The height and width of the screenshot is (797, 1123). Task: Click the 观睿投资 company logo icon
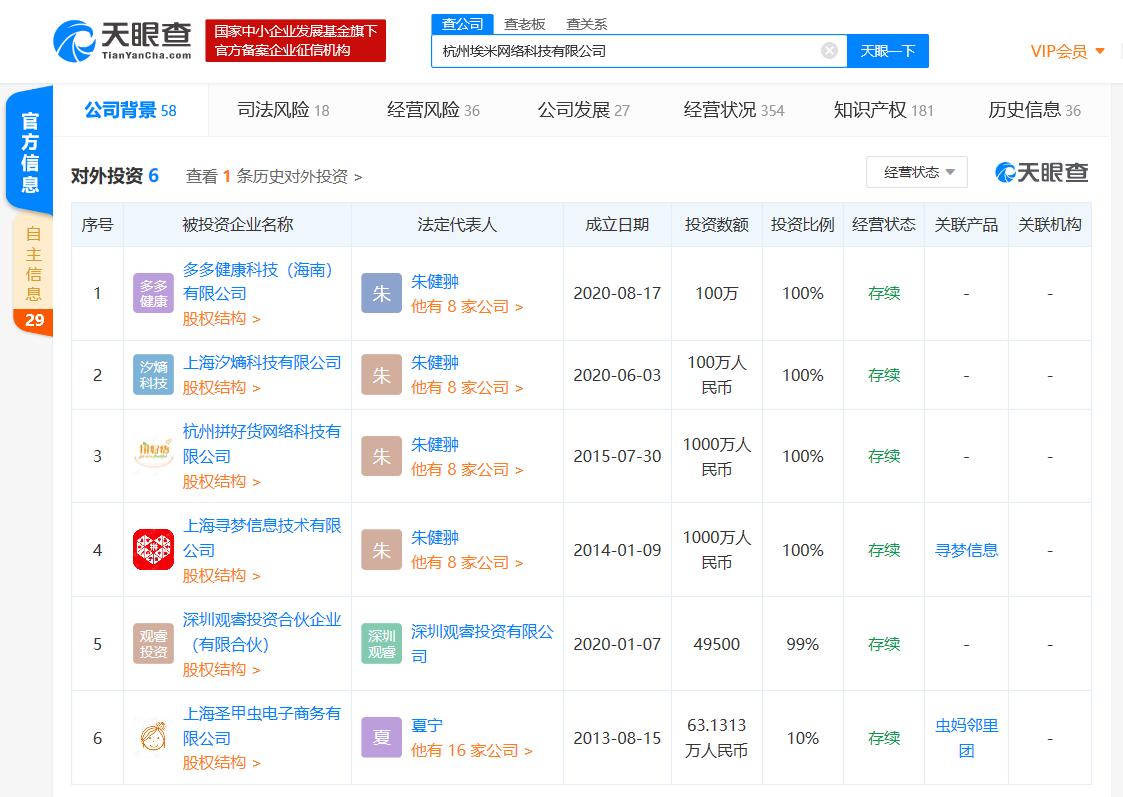(x=153, y=644)
